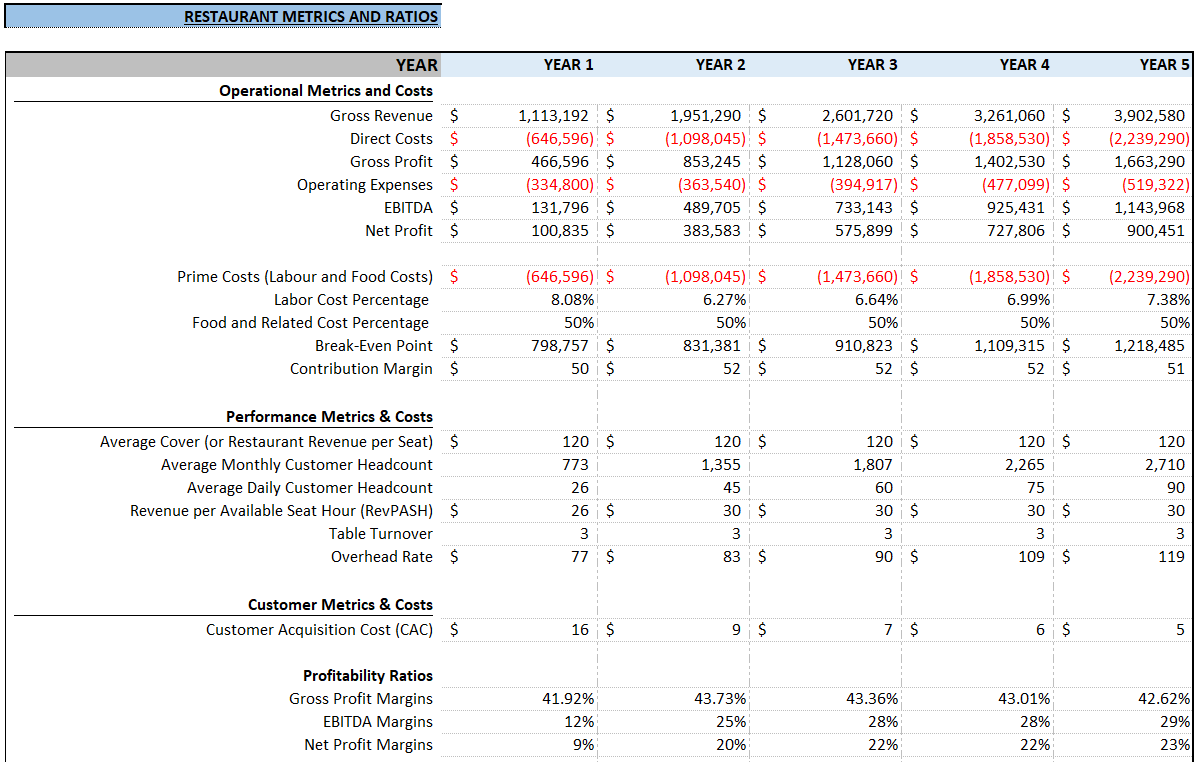Click Year 1 CAC value 16
Viewport: 1195px width, 762px height.
(x=580, y=630)
